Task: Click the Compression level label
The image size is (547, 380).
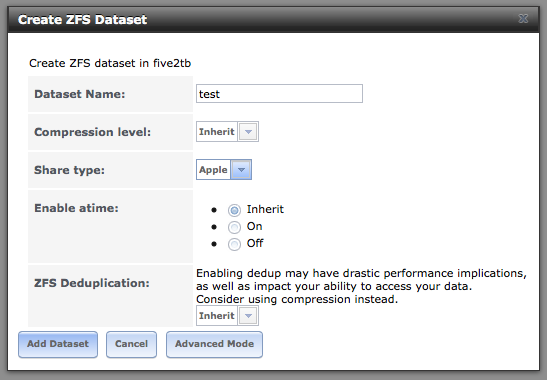Action: coord(92,132)
